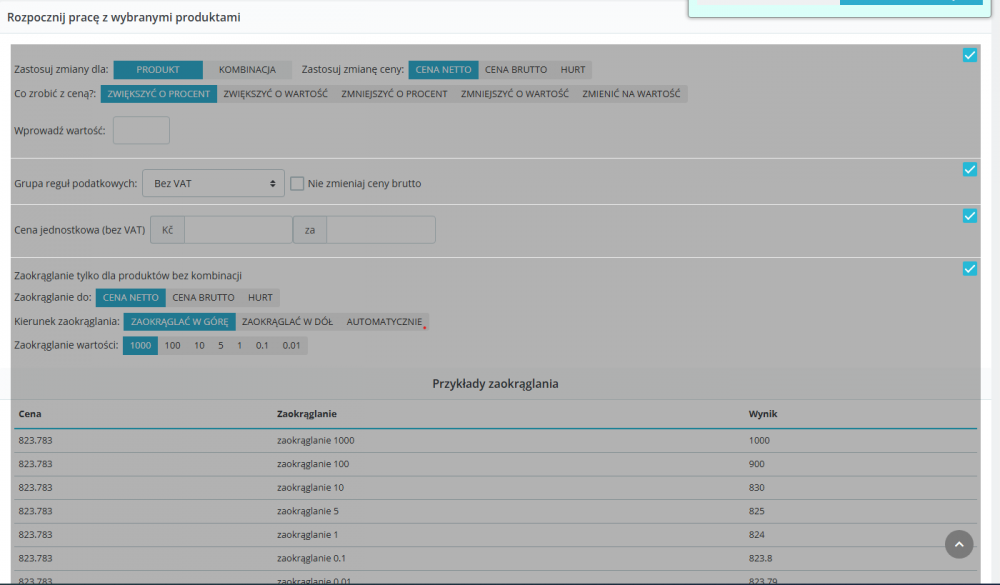Image resolution: width=1000 pixels, height=585 pixels.
Task: Select ZWIĘKSZYĆ O WARTOŚĆ option
Action: pyautogui.click(x=276, y=94)
